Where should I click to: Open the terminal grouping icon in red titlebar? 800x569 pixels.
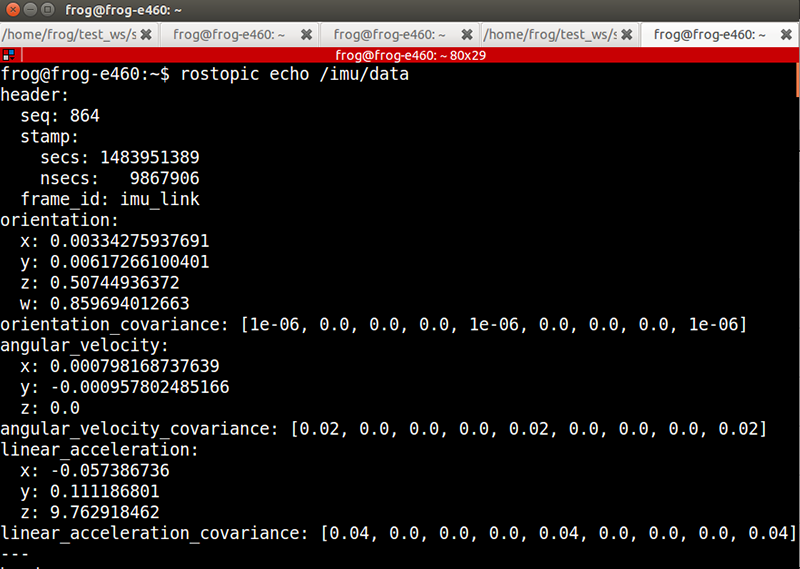[9, 55]
